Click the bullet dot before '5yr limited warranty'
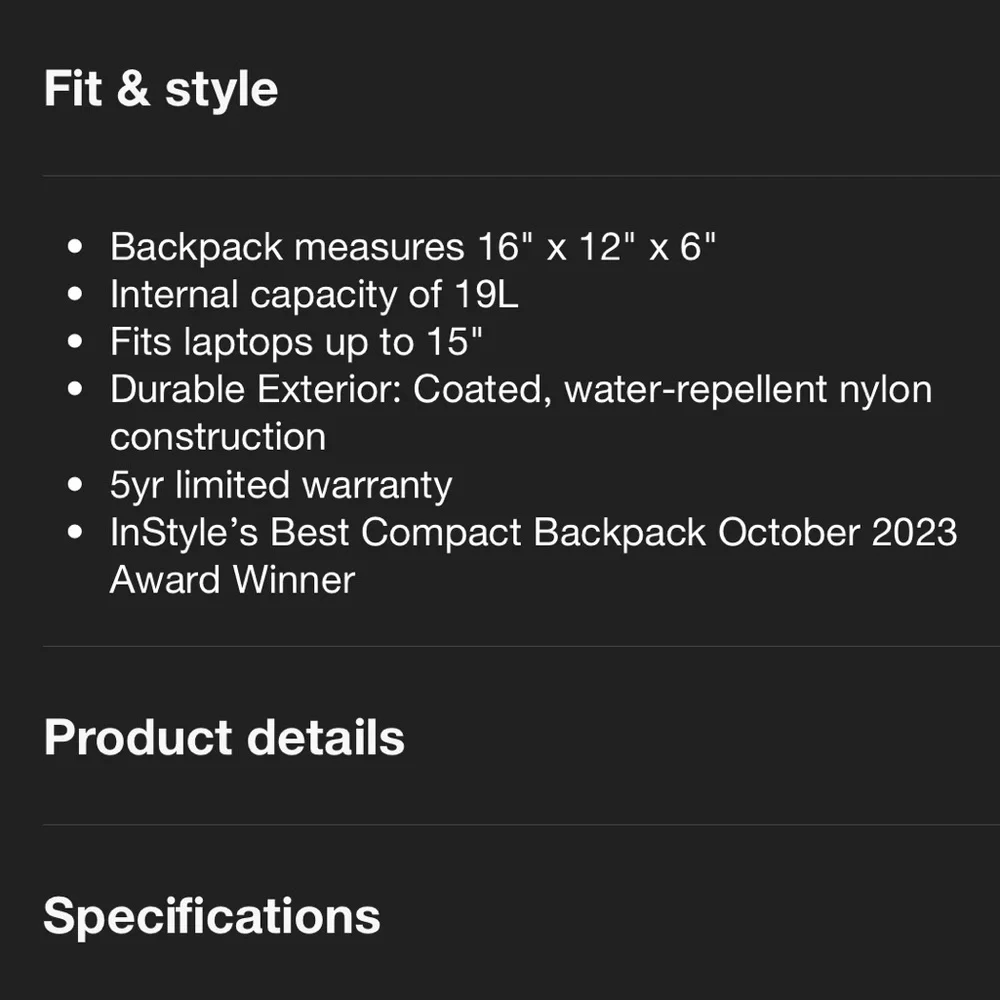The height and width of the screenshot is (1000, 1000). [75, 486]
